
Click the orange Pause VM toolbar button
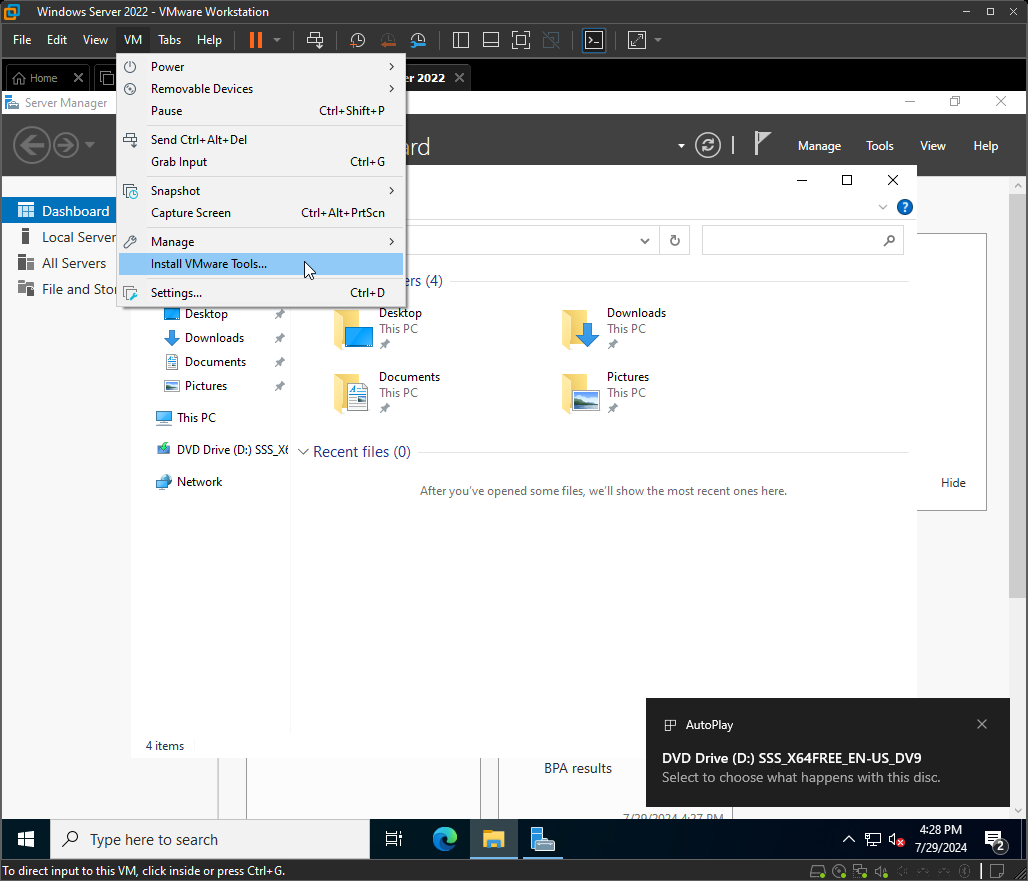click(x=256, y=40)
